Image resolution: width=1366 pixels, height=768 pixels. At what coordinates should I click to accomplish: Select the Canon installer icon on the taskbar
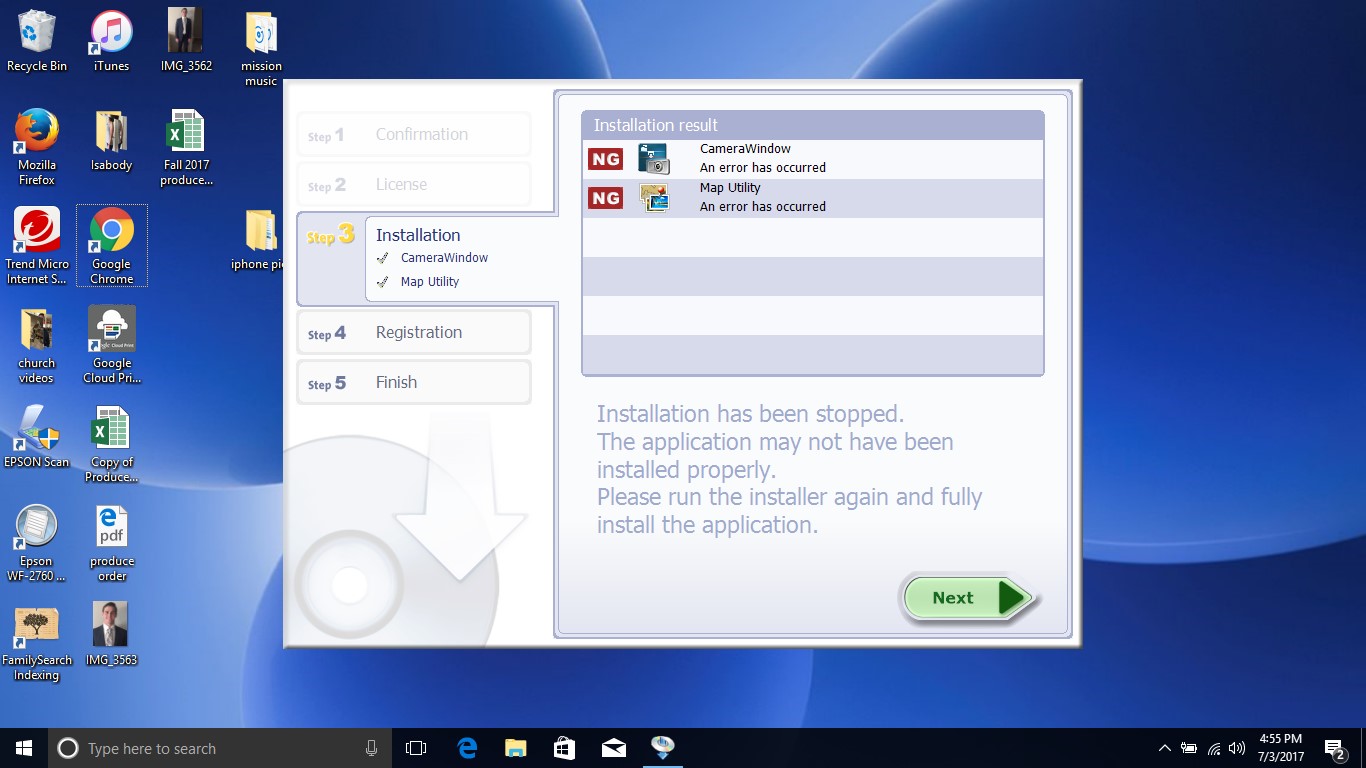click(x=662, y=747)
